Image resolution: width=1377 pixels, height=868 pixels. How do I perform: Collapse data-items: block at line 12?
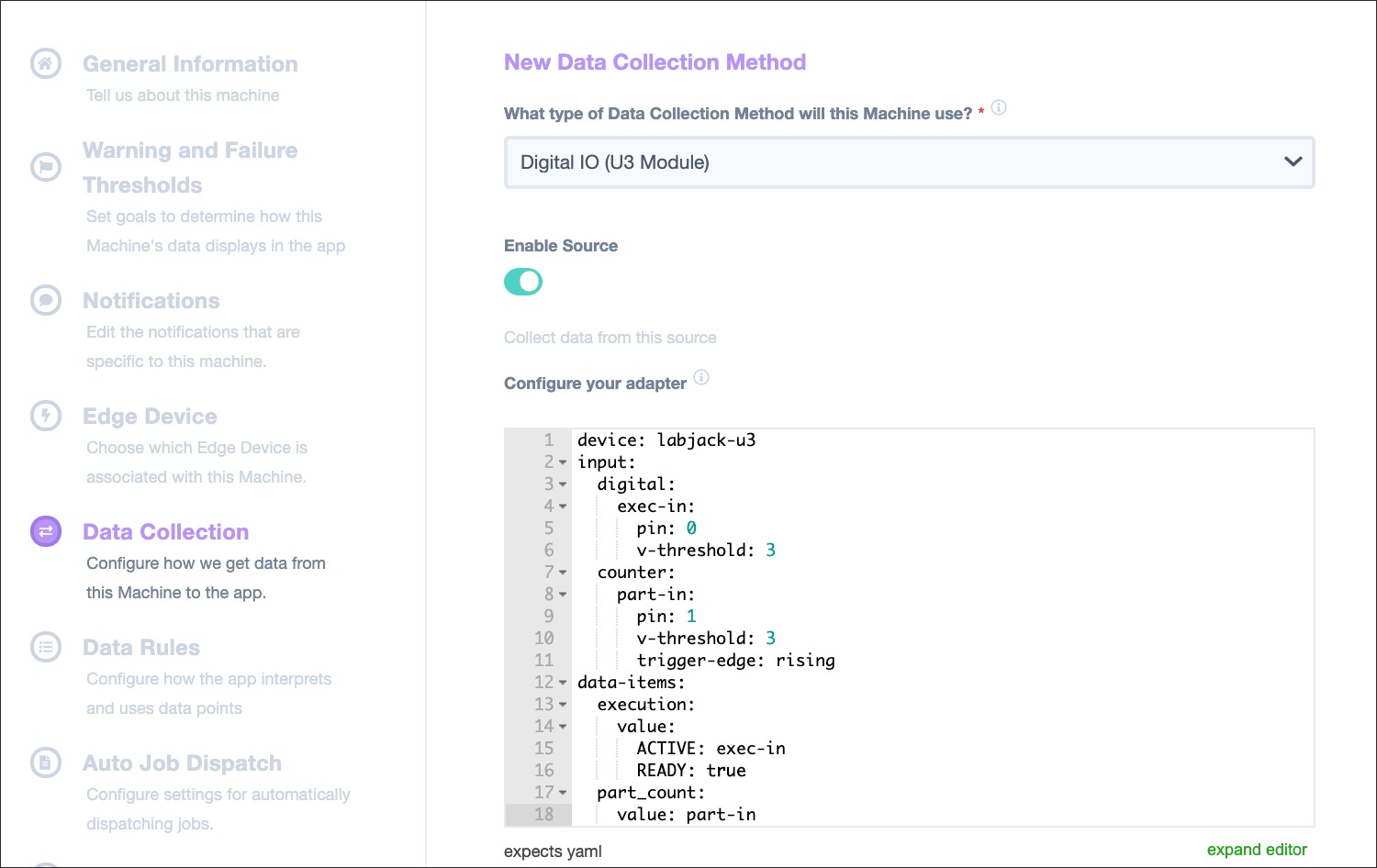click(563, 683)
